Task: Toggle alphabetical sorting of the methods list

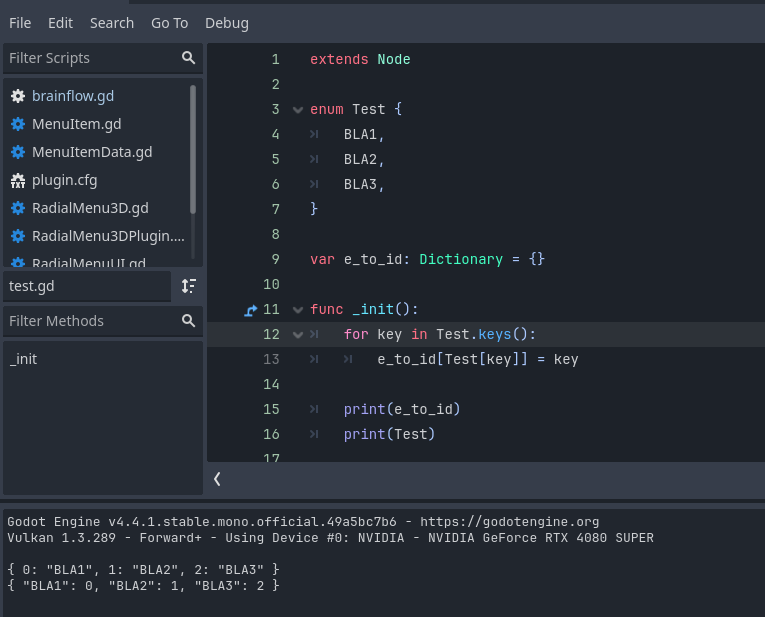Action: (188, 286)
